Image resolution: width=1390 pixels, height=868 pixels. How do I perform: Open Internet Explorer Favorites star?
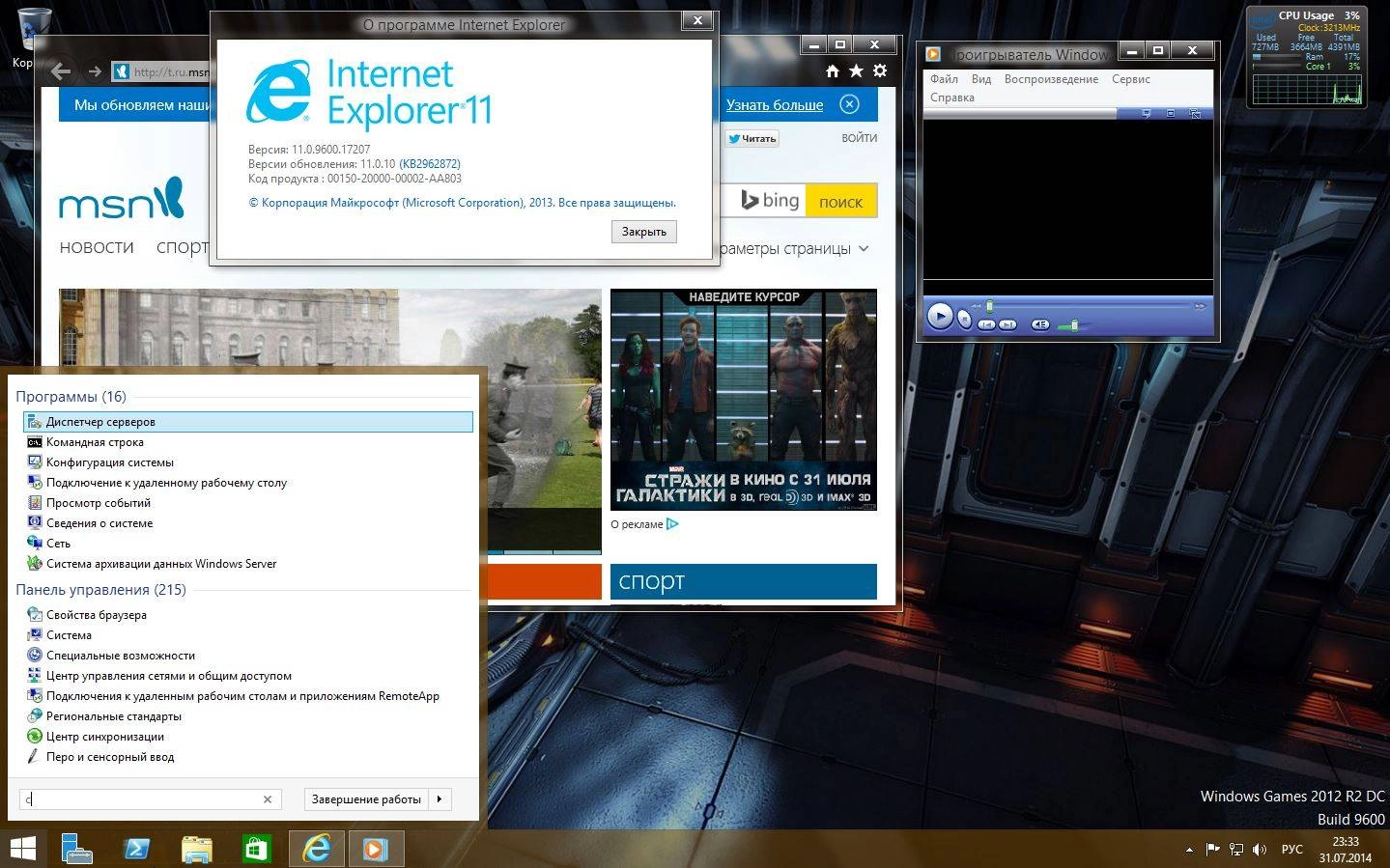(856, 70)
